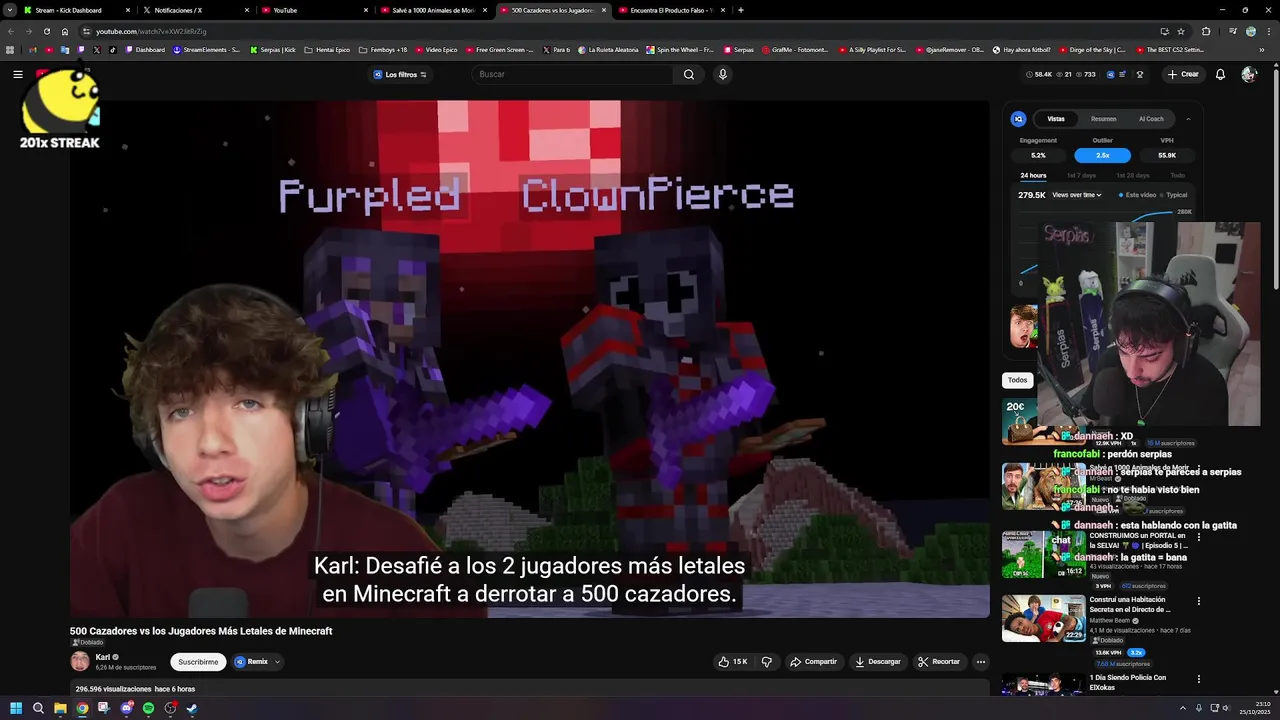Open the account avatar menu
Screen dimensions: 1280x720
point(1248,74)
